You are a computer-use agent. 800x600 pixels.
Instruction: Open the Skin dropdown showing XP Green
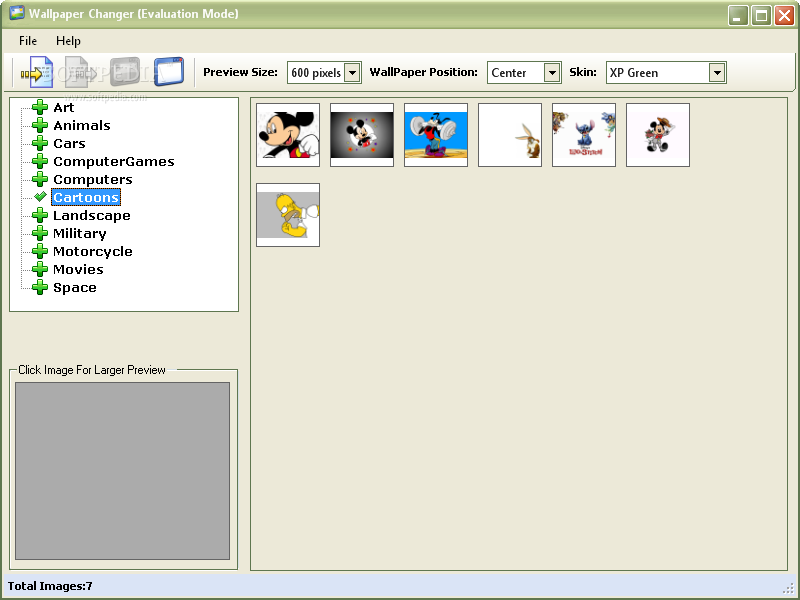[x=717, y=72]
